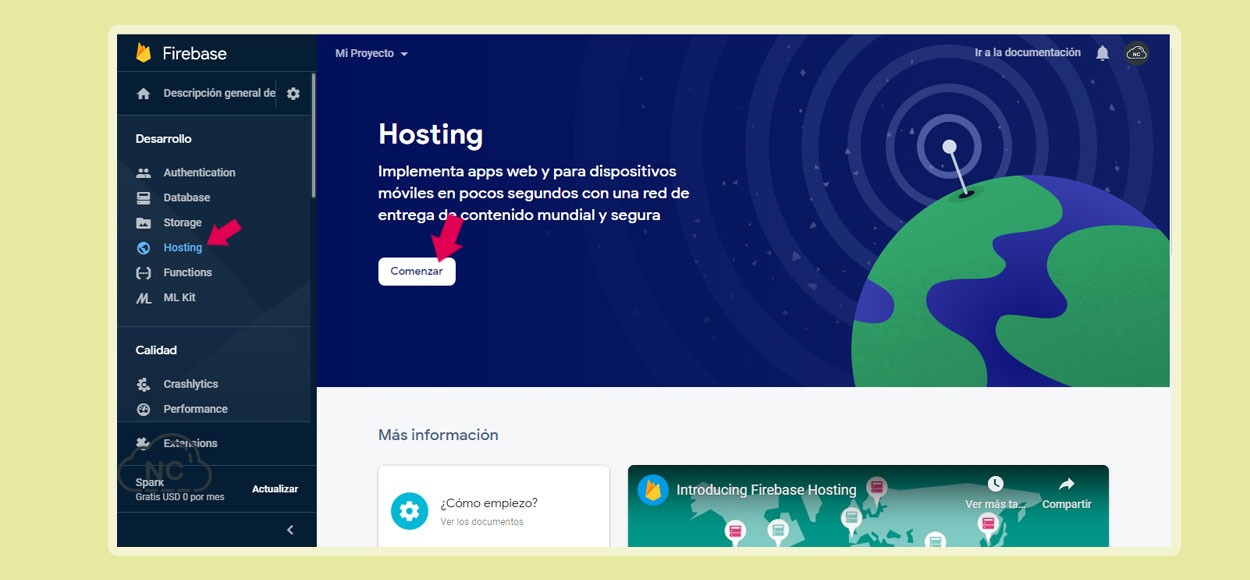Click the sidebar scrollbar
Viewport: 1250px width, 580px height.
(313, 135)
